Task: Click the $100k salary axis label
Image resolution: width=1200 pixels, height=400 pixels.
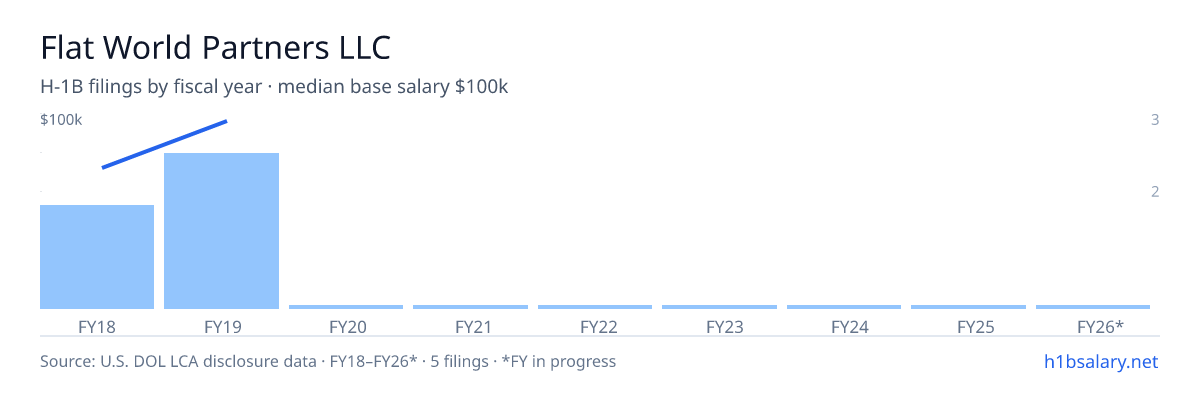Action: coord(61,120)
